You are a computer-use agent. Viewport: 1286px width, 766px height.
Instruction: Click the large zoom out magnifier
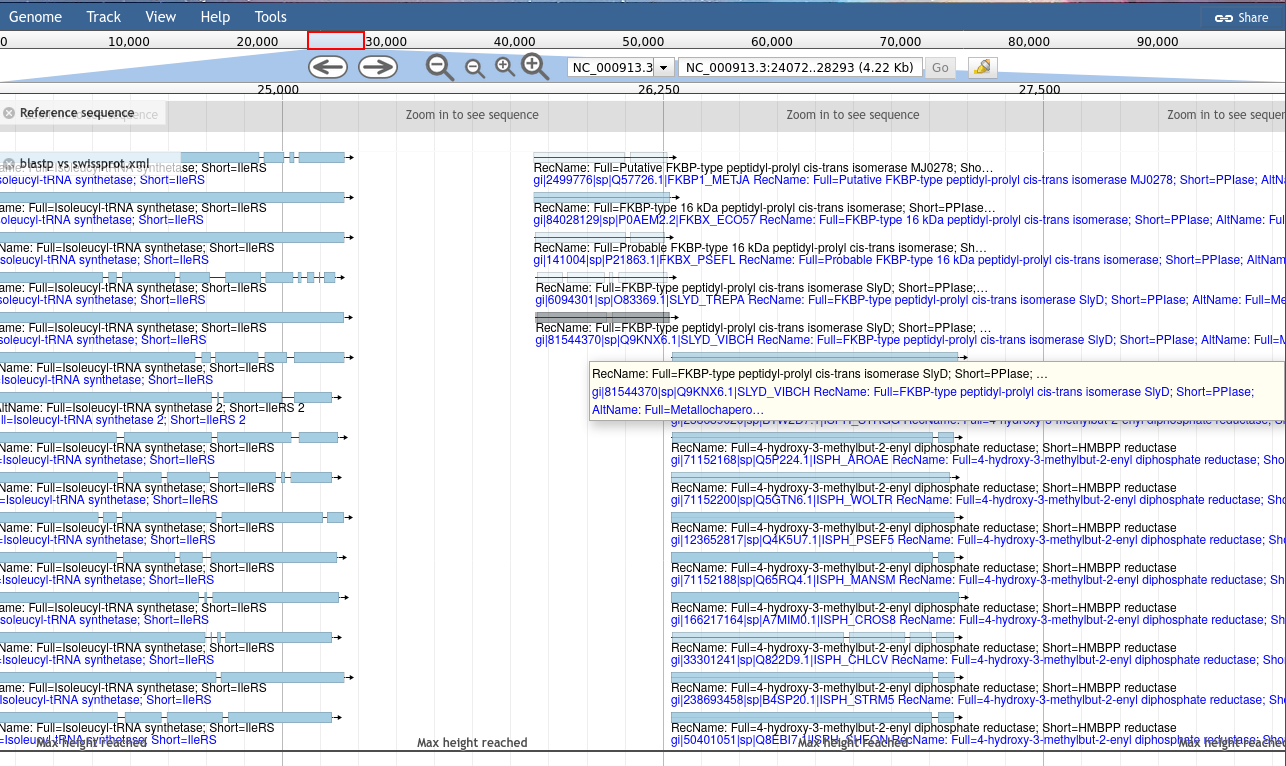440,67
